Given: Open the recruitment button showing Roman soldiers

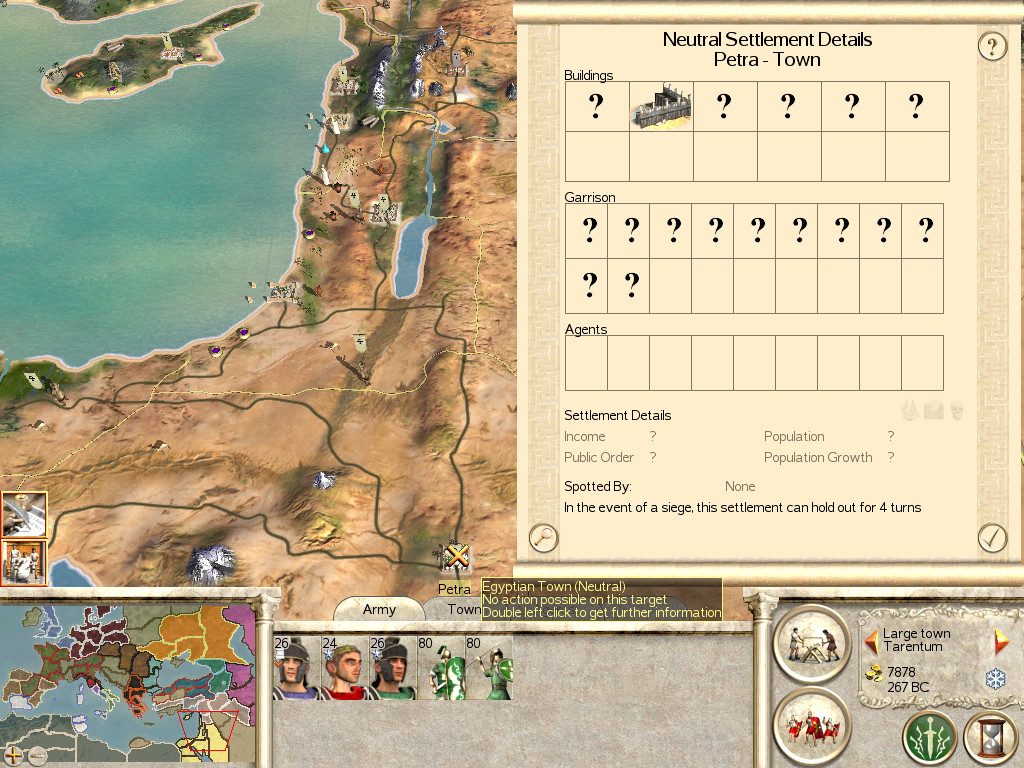Looking at the screenshot, I should [x=812, y=726].
